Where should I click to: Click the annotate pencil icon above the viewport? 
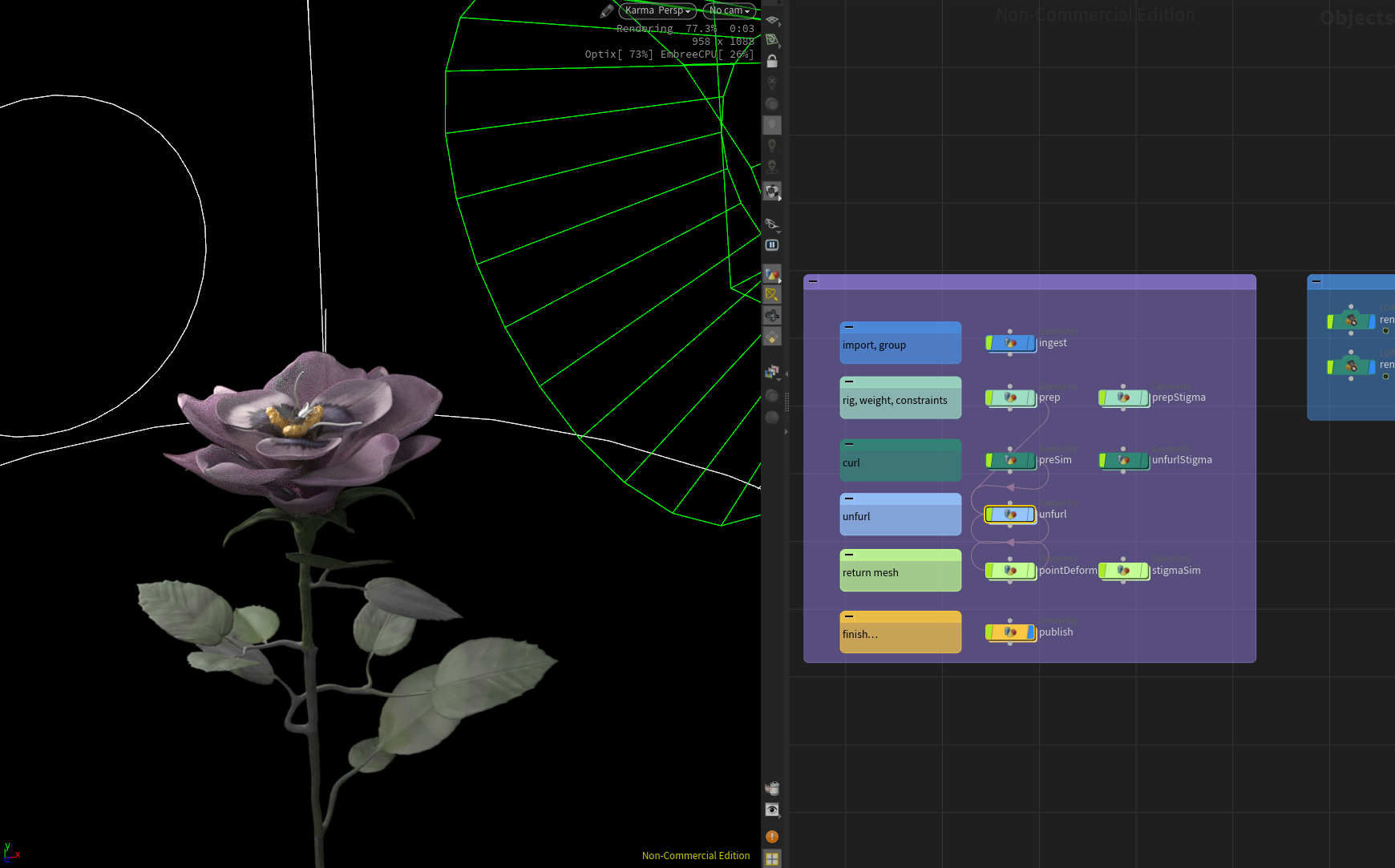(607, 10)
